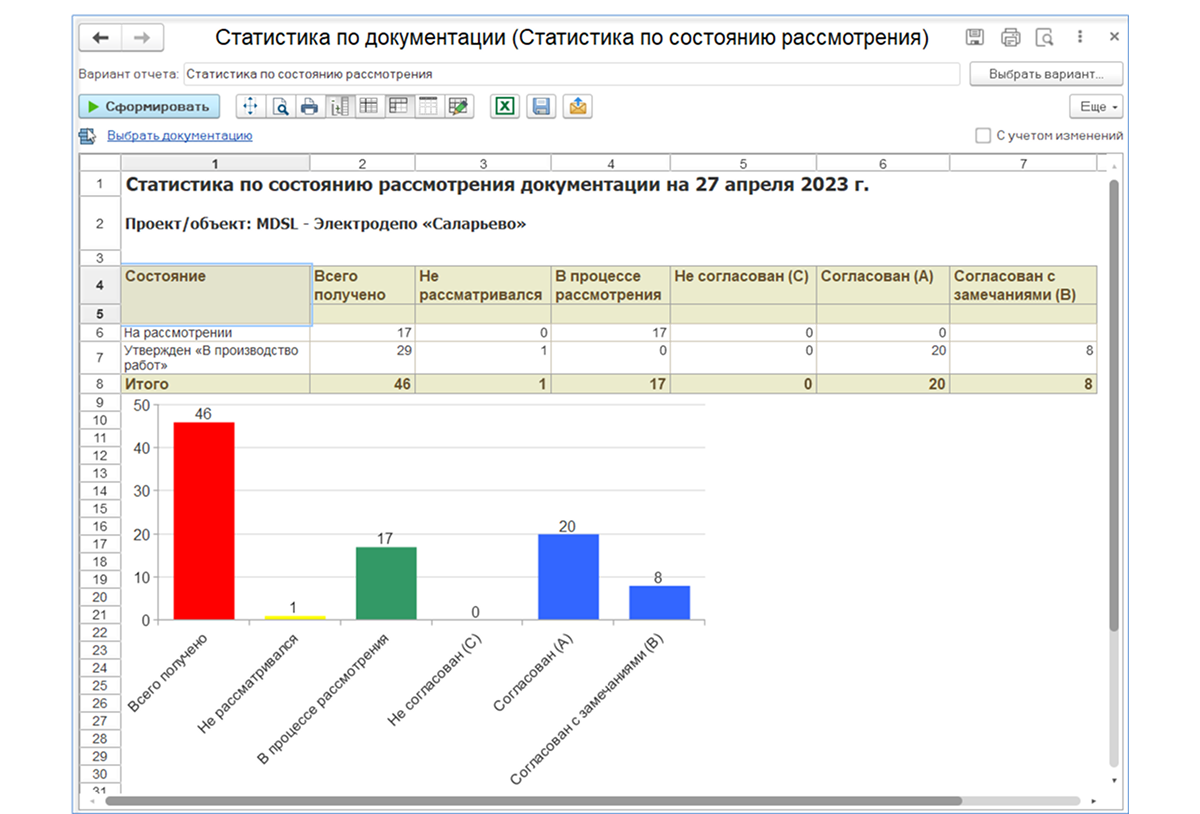Click the toolbar print icon
This screenshot has height=814, width=1200.
click(309, 106)
